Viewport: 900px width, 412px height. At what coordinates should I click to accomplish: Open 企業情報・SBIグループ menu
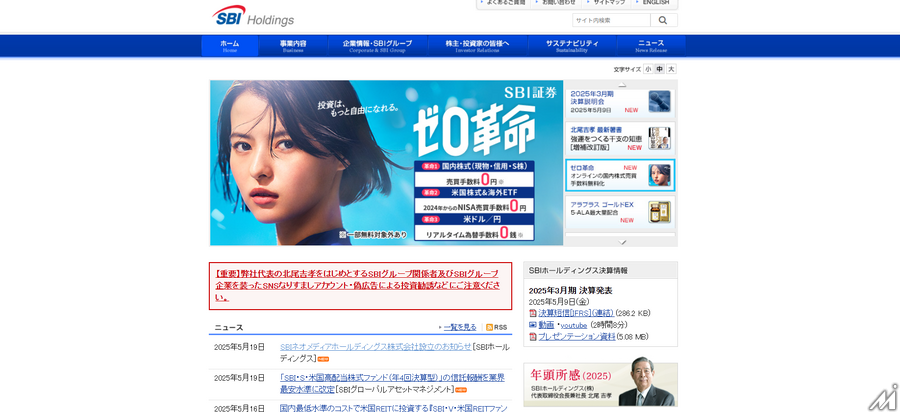[x=377, y=46]
